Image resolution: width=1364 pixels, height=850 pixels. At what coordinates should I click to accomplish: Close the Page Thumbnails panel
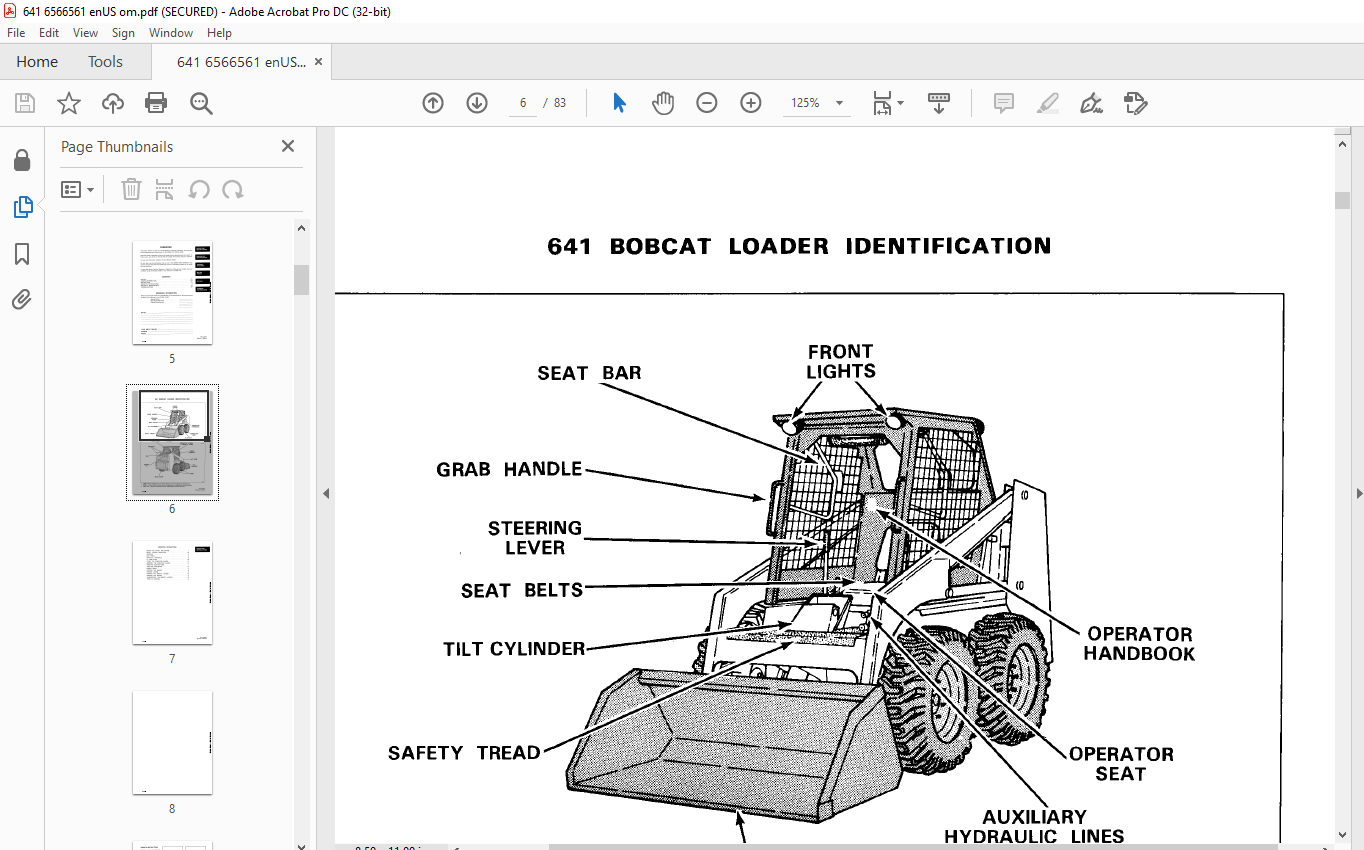(288, 146)
